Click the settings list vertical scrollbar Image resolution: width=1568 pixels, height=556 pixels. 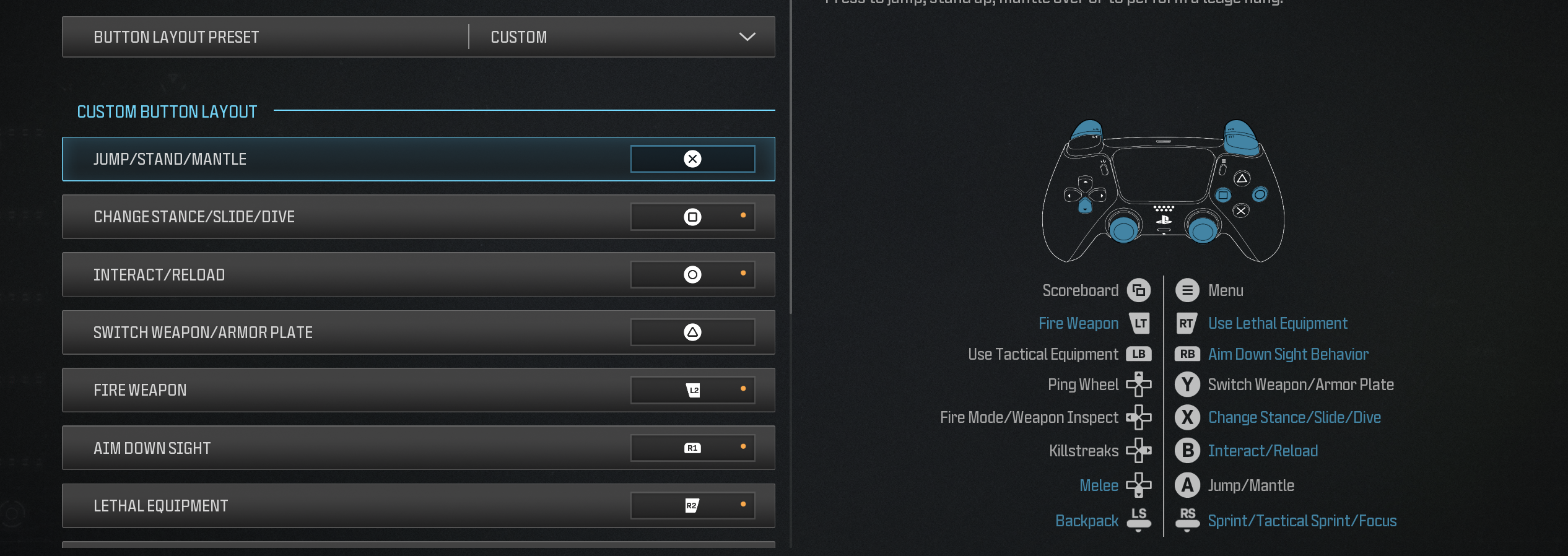point(790,155)
